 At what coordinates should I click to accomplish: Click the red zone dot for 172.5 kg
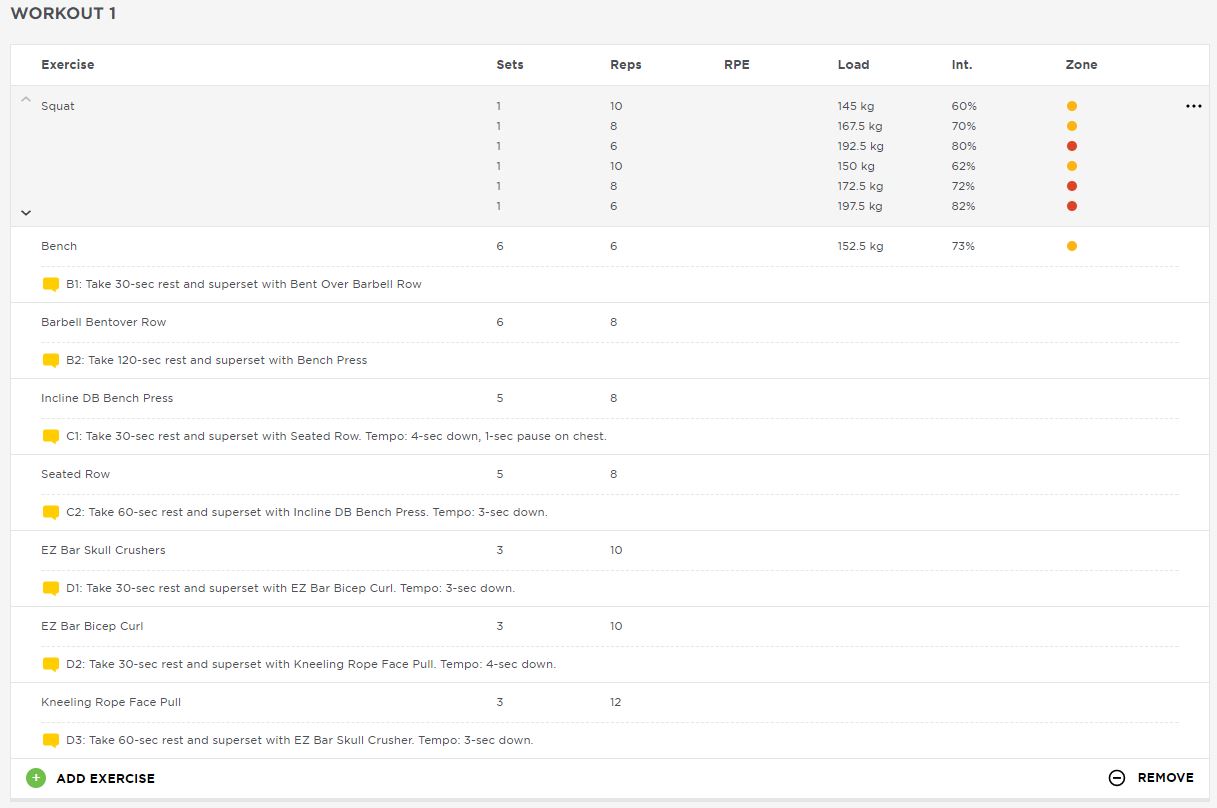pos(1072,186)
